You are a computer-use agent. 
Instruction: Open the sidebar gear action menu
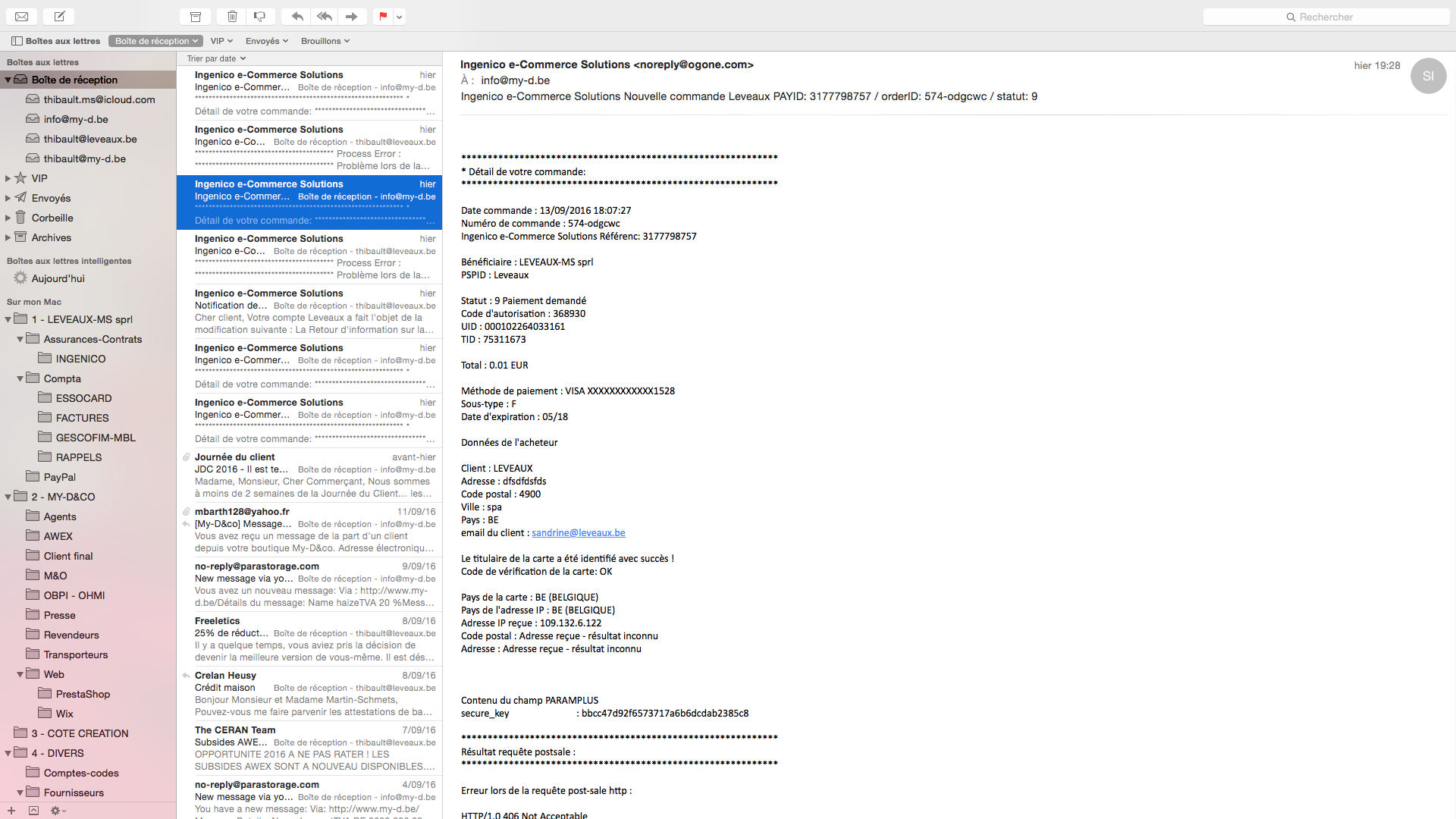58,811
